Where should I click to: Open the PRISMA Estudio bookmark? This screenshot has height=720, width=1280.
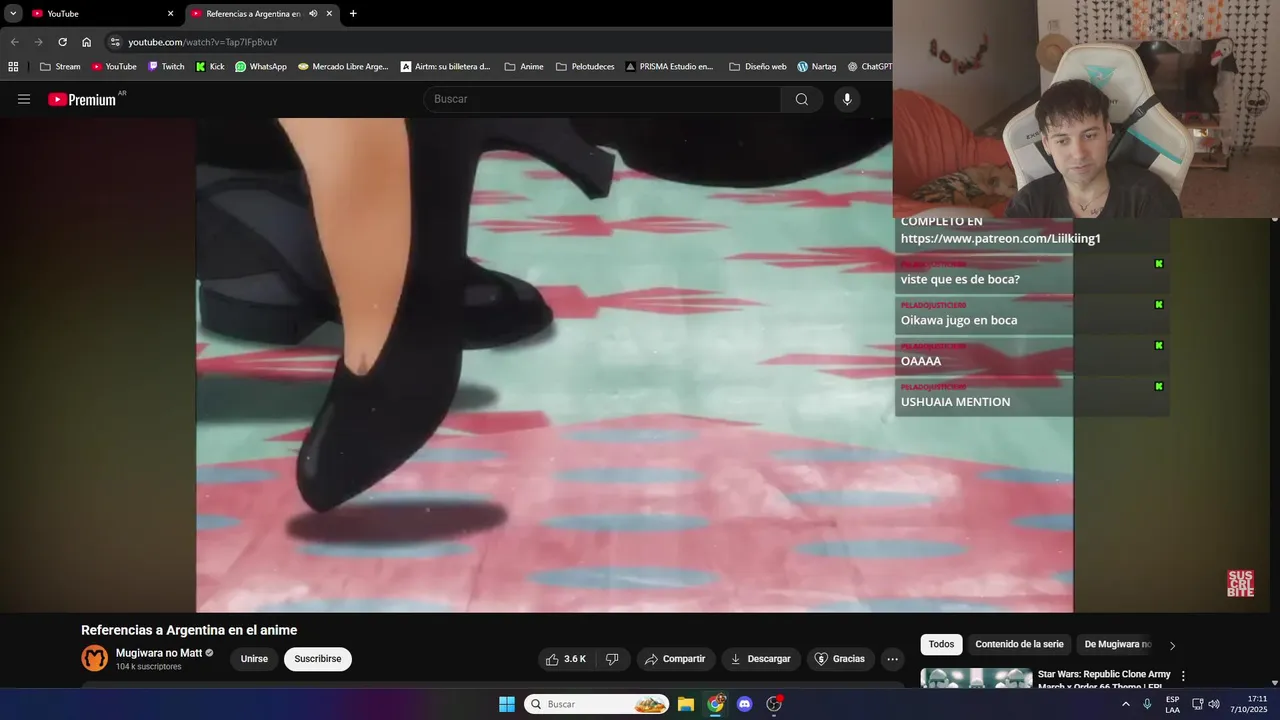click(x=669, y=67)
